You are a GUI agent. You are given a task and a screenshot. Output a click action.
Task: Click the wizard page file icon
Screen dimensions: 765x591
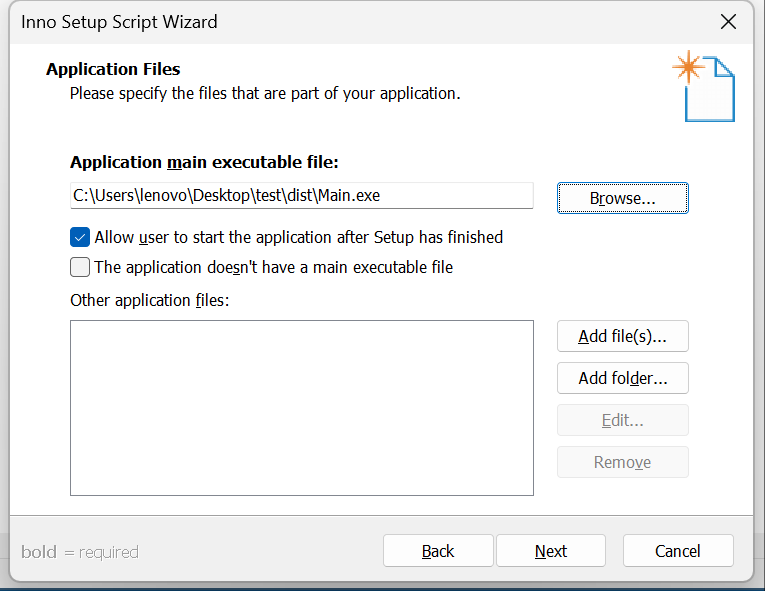click(704, 86)
